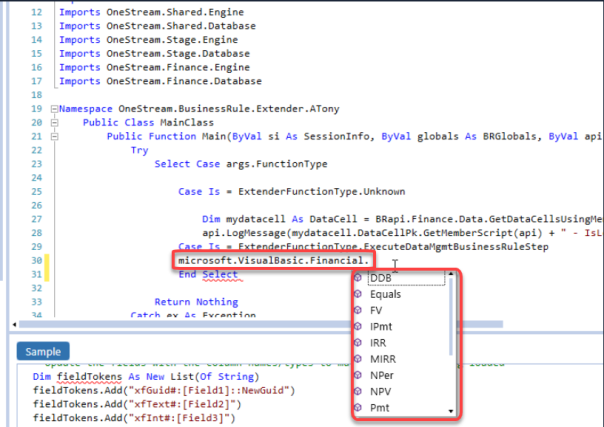Click the IPmt method icon
Viewport: 604px width, 427px height.
tap(359, 327)
